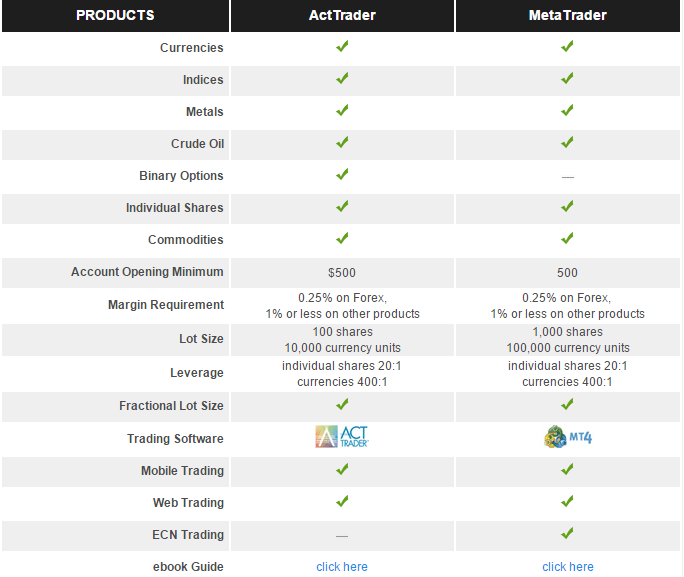Select the Commodities row label
Viewport: 684px width, 577px height.
point(185,239)
